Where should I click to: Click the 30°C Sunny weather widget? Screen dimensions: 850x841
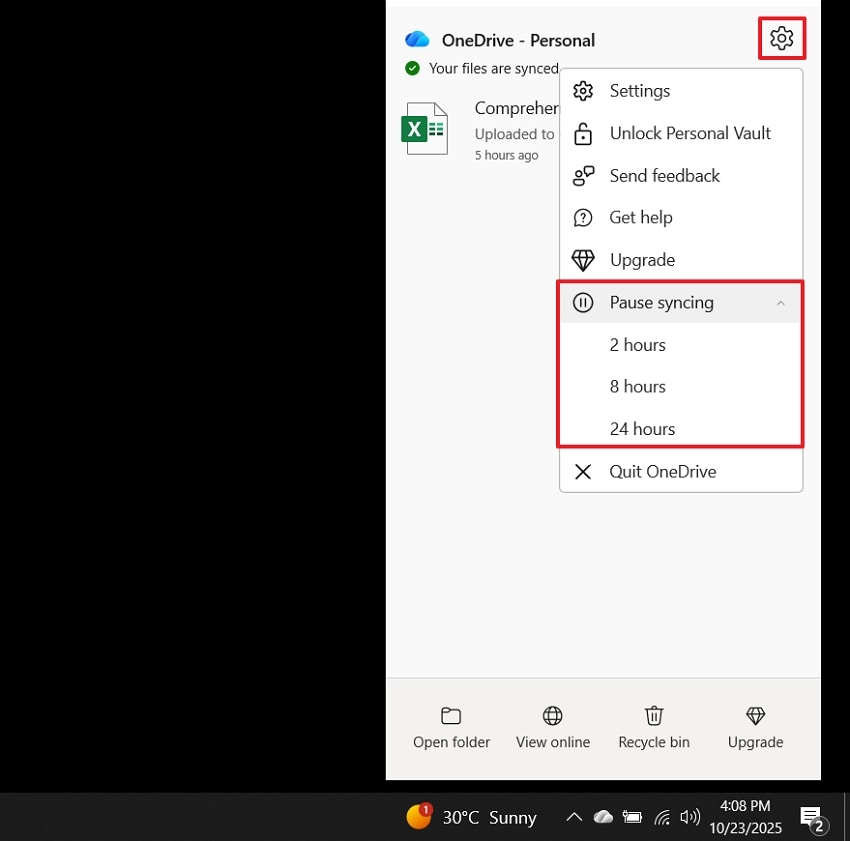click(x=470, y=817)
